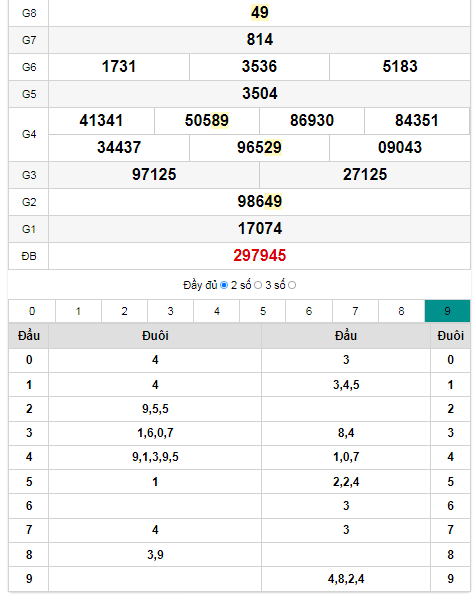Click the special prize number 297945

coord(260,256)
